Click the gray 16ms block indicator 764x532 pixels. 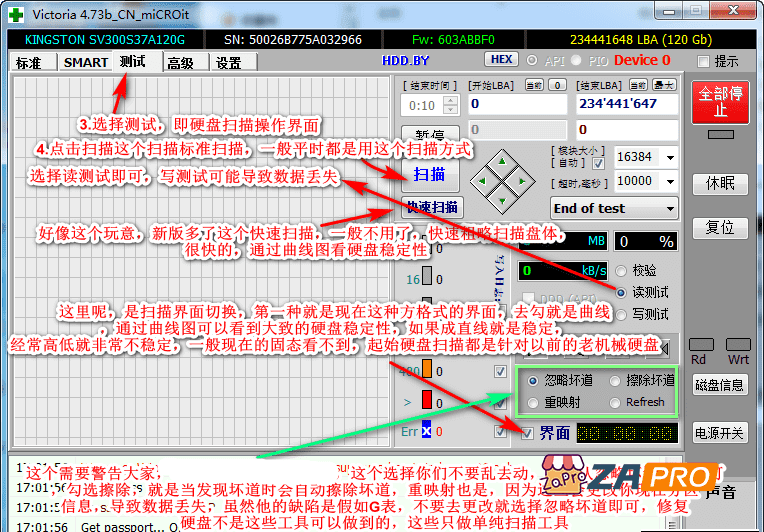428,277
